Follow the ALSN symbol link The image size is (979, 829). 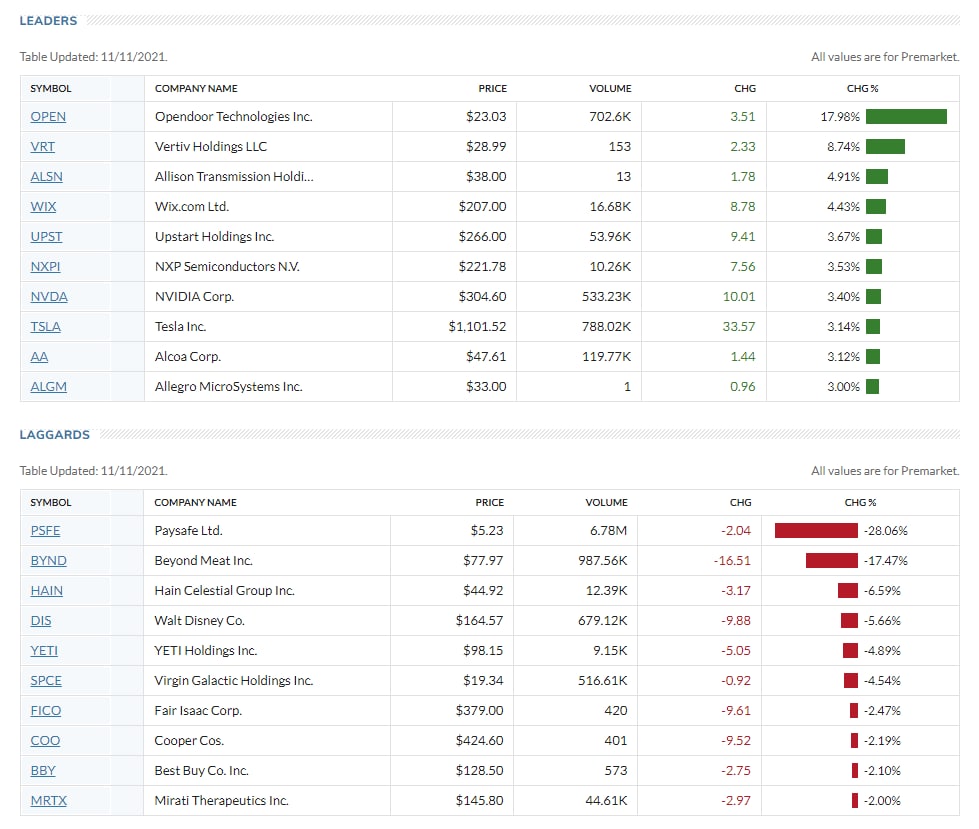click(46, 177)
